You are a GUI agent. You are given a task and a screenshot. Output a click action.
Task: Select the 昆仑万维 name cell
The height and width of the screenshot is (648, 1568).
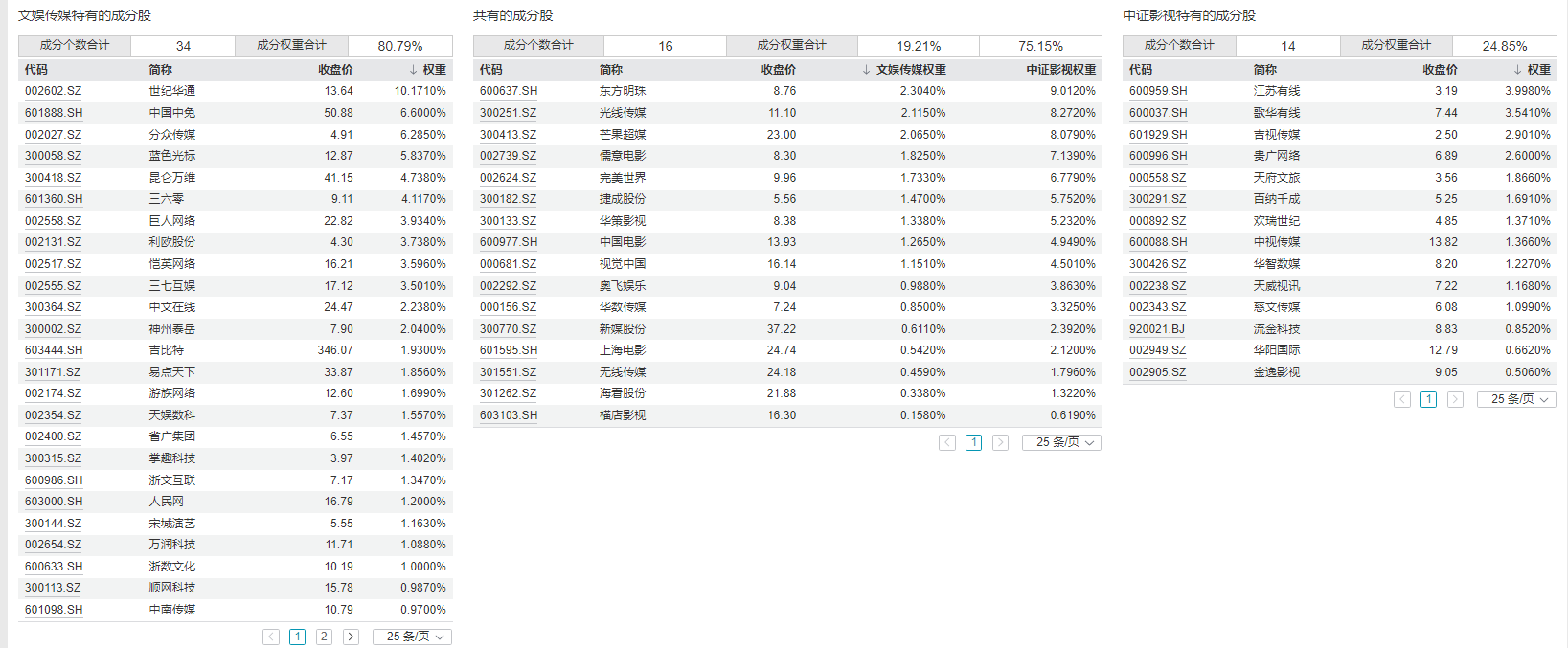point(172,178)
